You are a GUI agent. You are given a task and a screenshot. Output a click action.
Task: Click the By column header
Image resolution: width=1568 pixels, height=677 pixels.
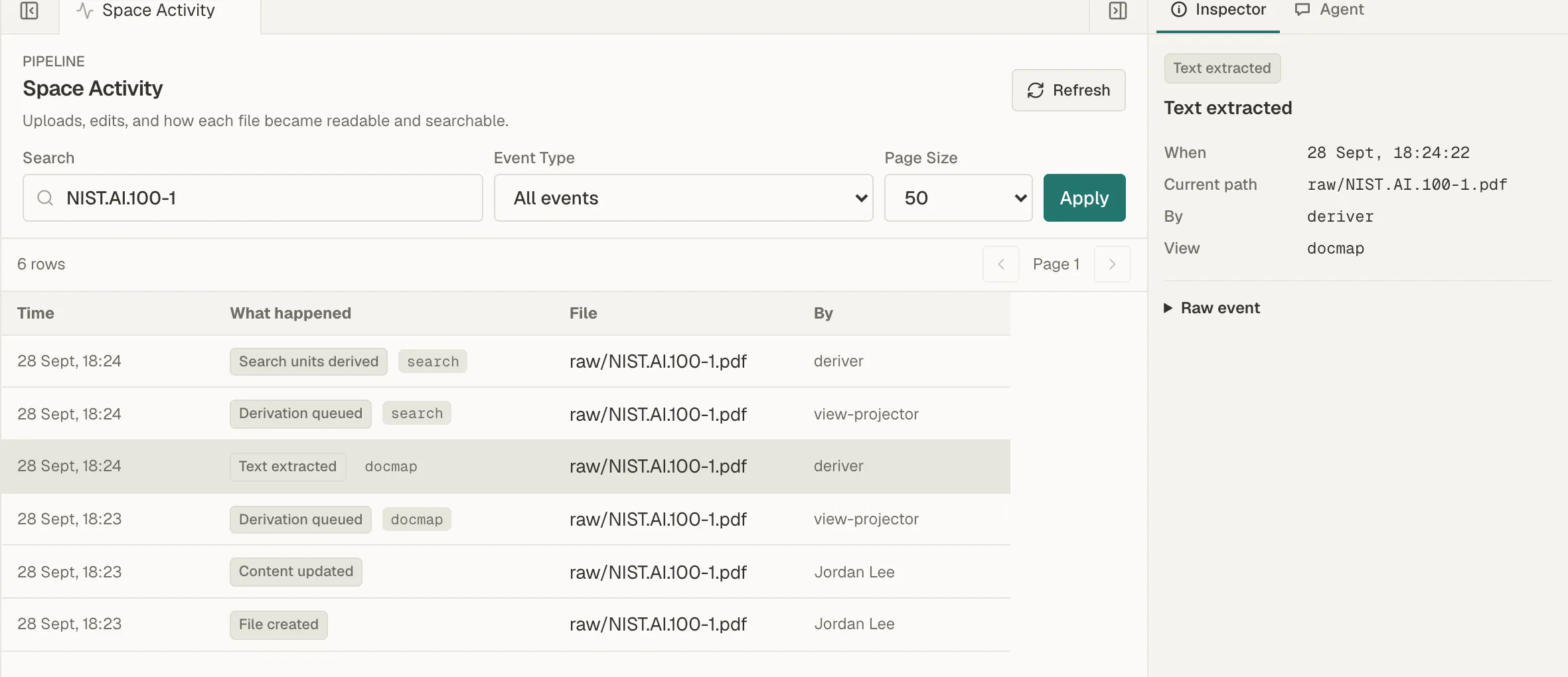coord(823,313)
